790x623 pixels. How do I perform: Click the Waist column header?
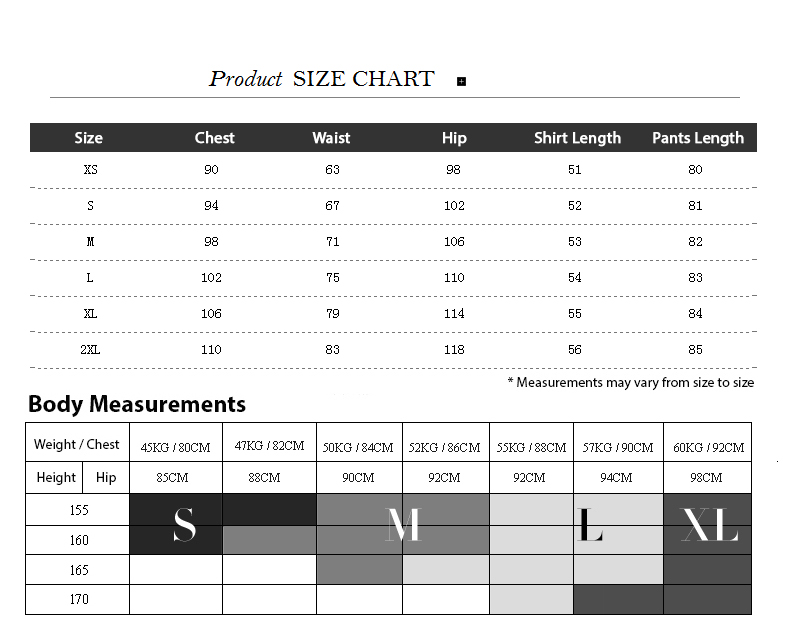pos(331,138)
